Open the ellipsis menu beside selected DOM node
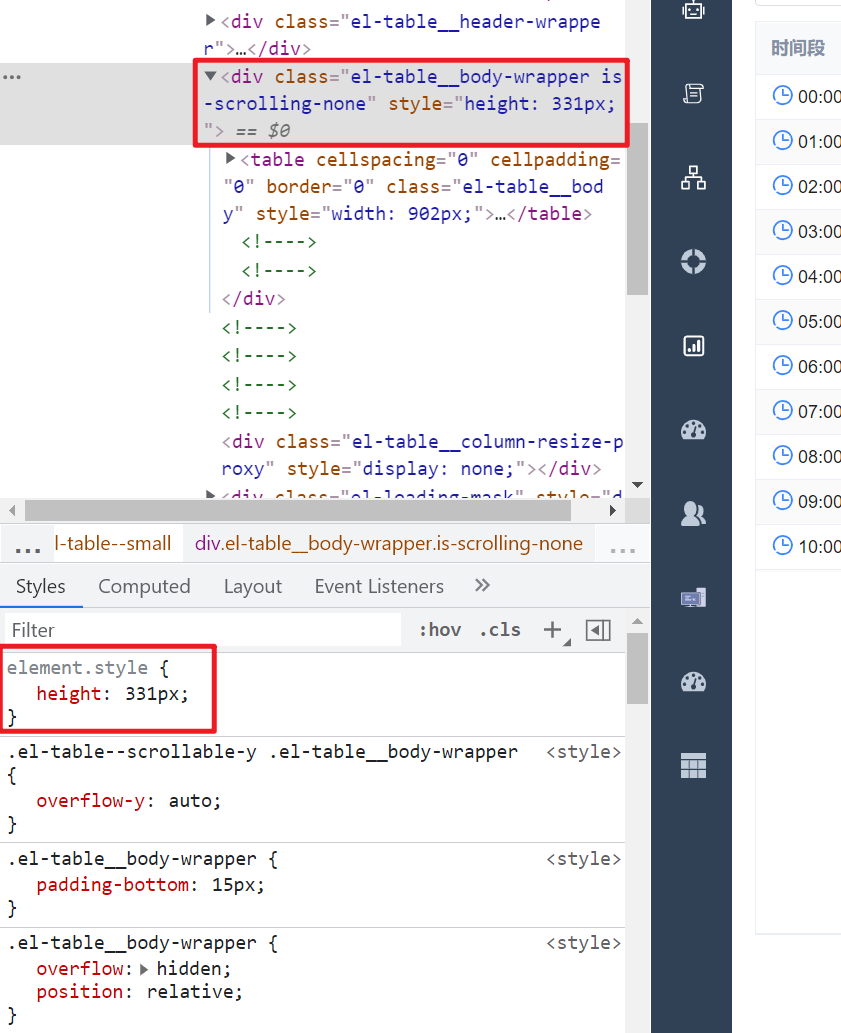This screenshot has height=1033, width=841. tap(12, 77)
